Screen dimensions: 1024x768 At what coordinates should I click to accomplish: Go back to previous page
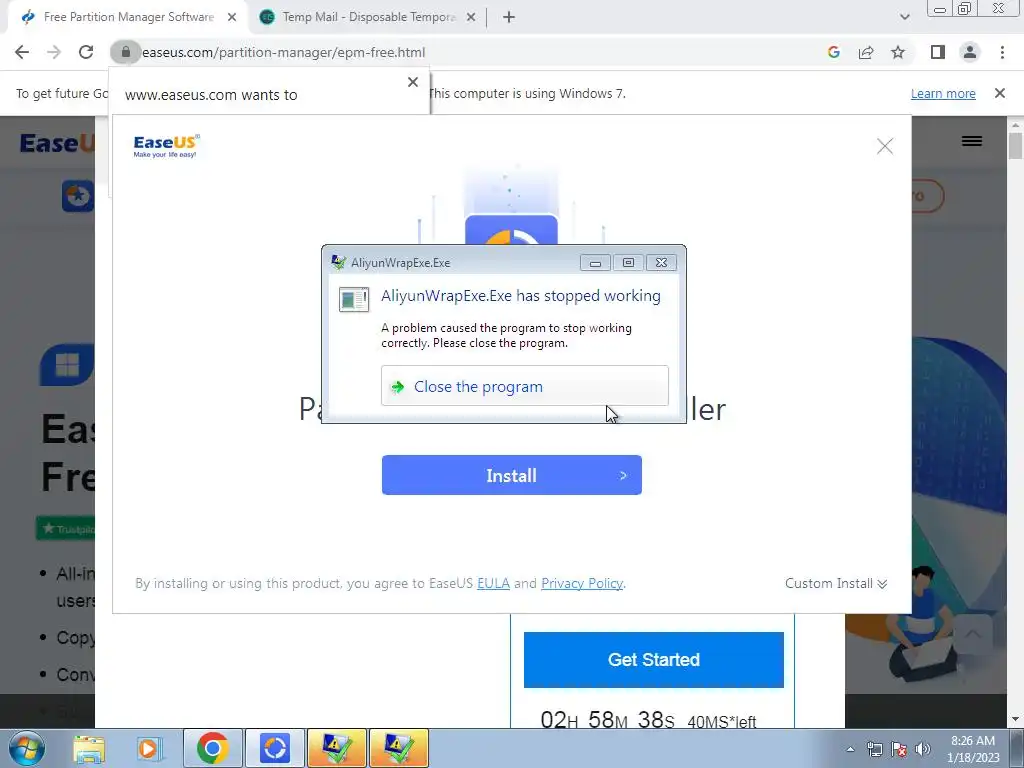click(22, 52)
